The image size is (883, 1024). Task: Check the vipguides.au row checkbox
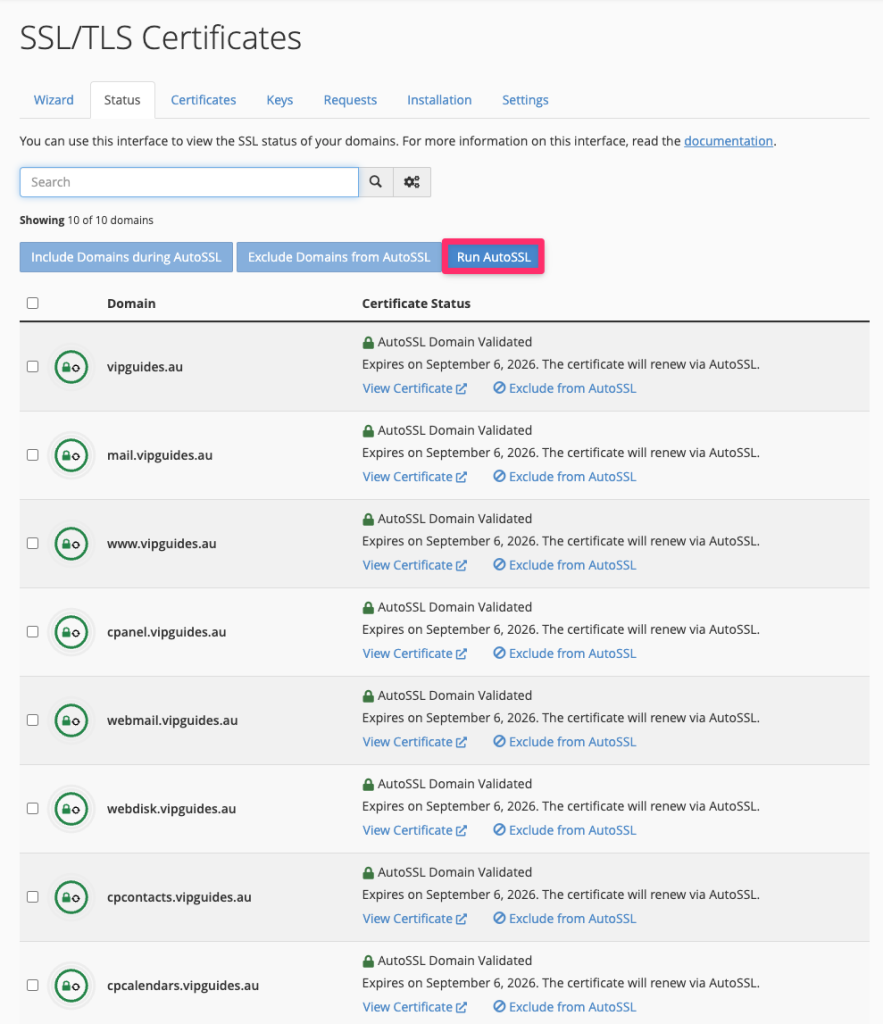click(x=33, y=366)
